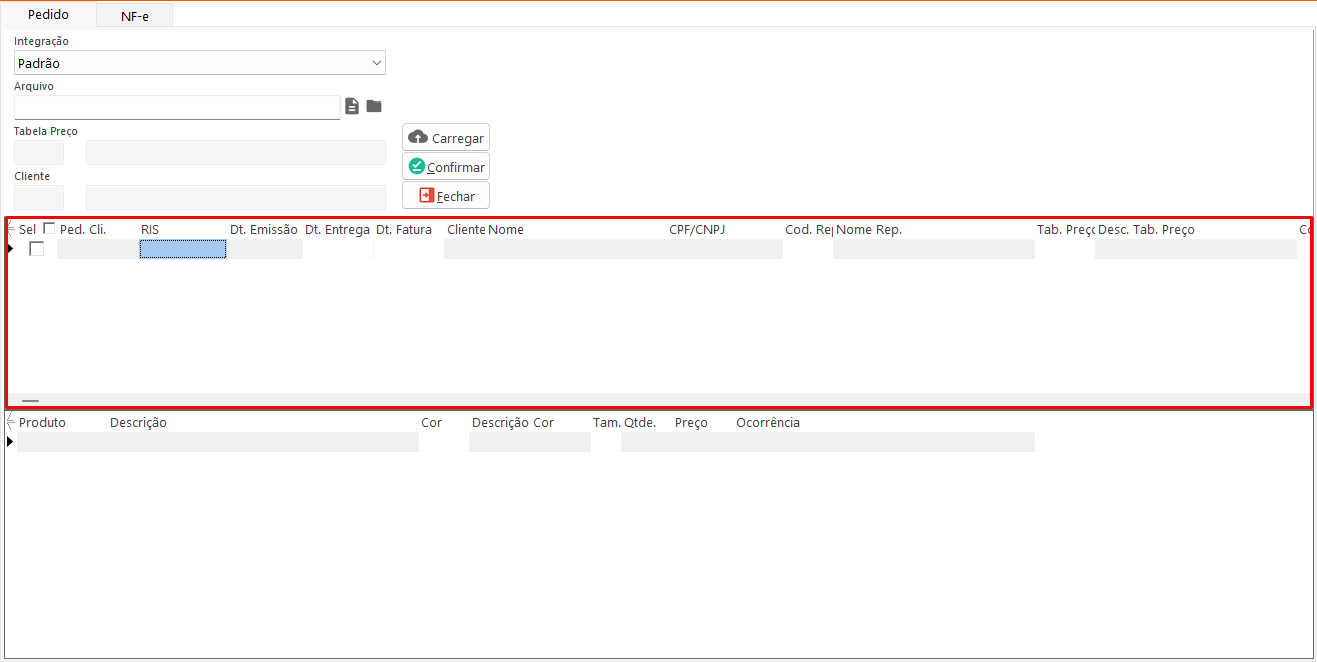This screenshot has width=1317, height=662.
Task: Click the orders grid corner column-chooser icon
Action: click(11, 229)
